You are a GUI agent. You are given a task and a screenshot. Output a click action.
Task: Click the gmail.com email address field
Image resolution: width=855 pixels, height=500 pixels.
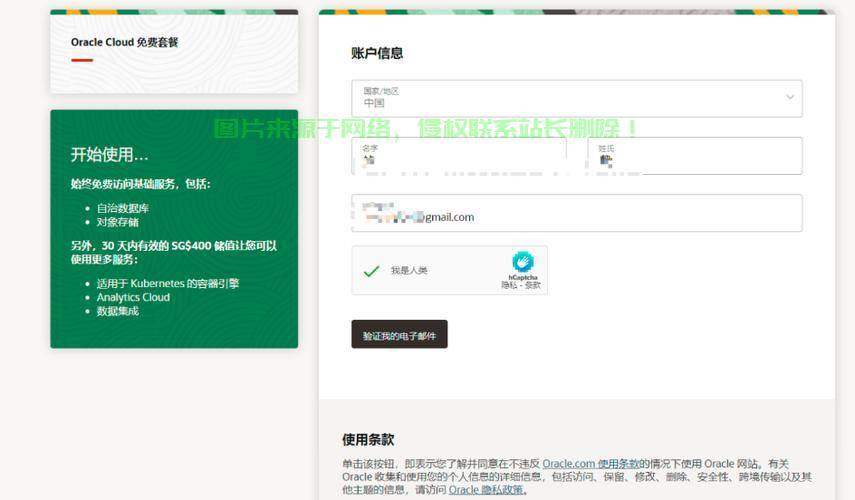click(576, 213)
